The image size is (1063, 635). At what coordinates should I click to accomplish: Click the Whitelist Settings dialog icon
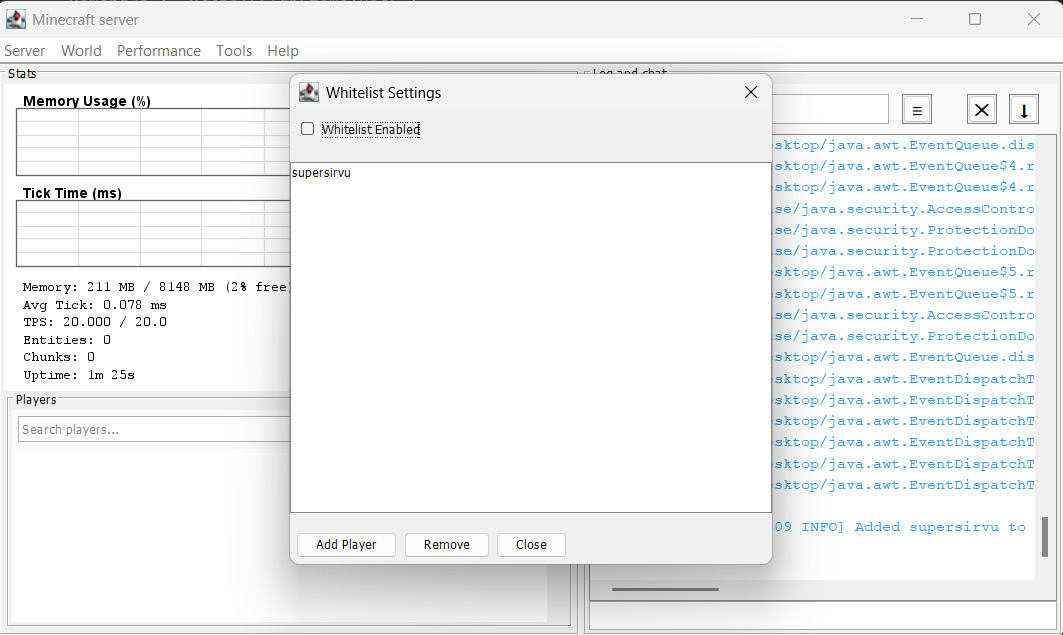point(308,92)
